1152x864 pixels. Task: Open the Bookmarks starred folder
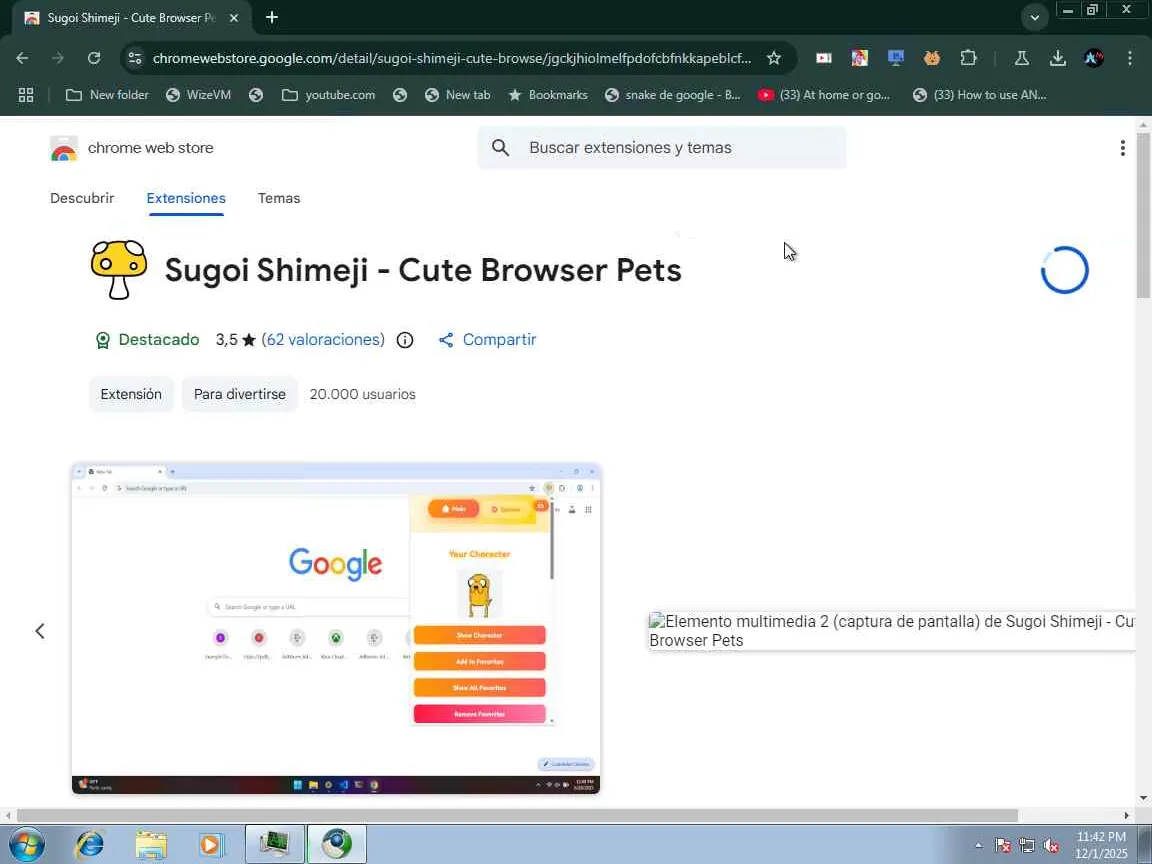548,95
